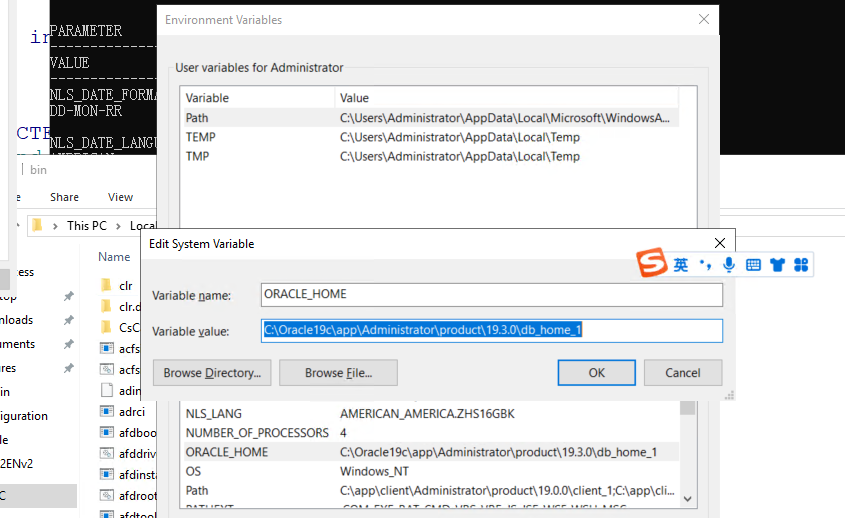Click Browse File button
This screenshot has height=518, width=845.
coord(338,373)
